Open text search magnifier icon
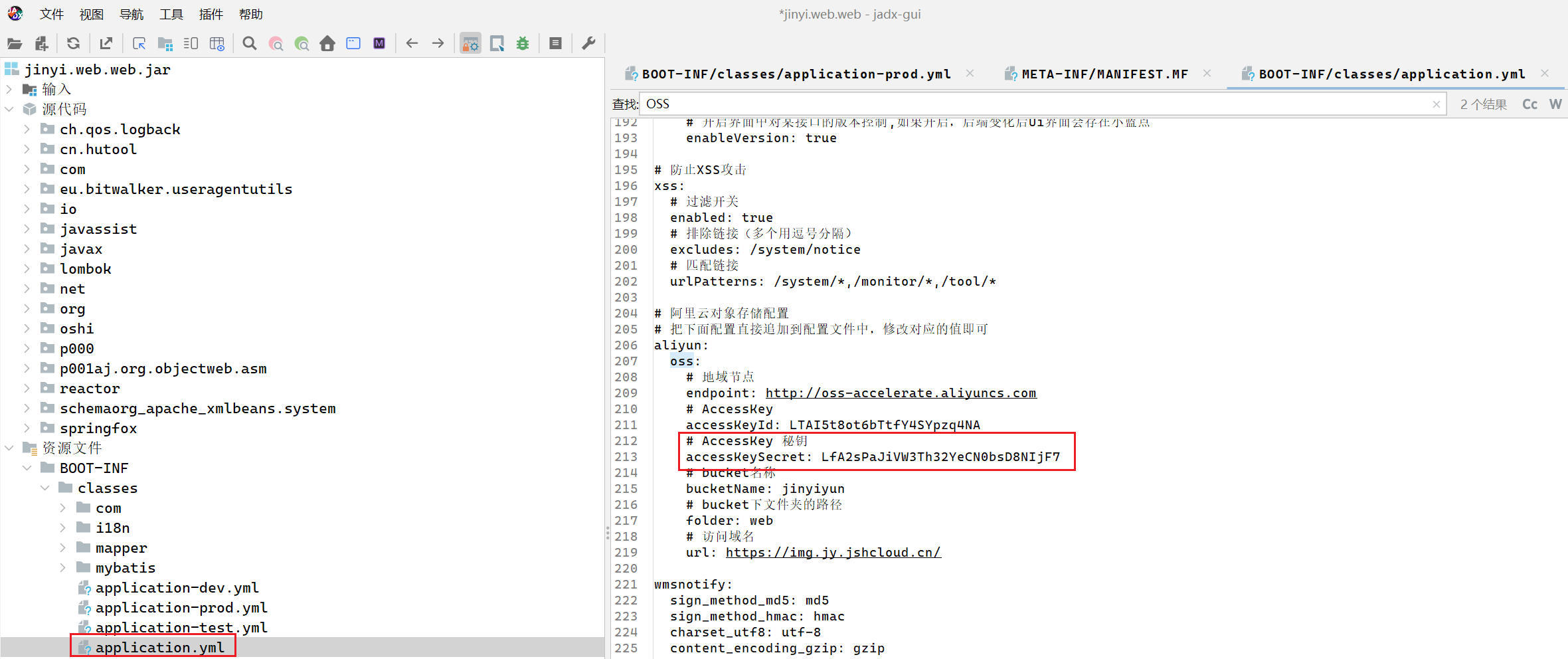This screenshot has height=659, width=1568. [250, 44]
